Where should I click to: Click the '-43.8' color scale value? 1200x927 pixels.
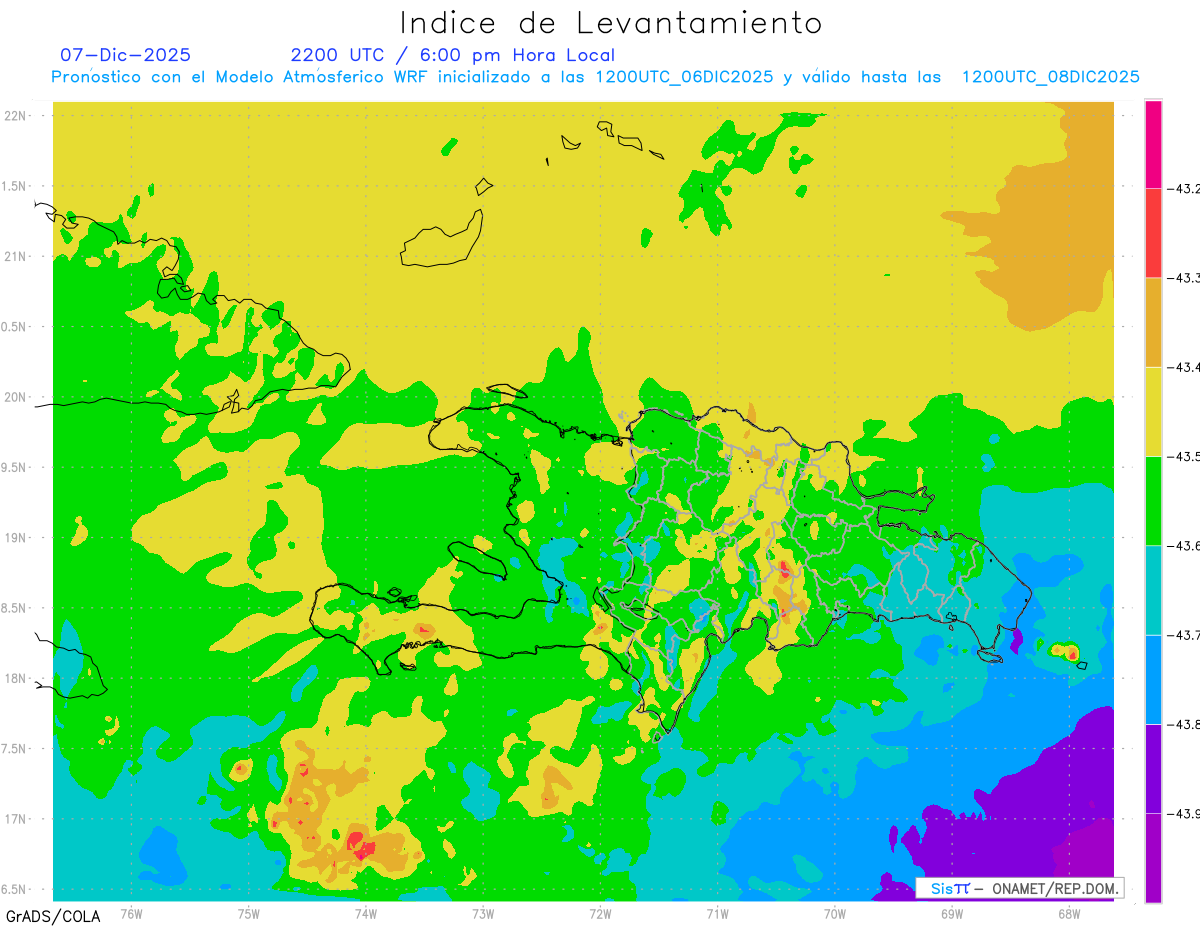coord(1183,724)
